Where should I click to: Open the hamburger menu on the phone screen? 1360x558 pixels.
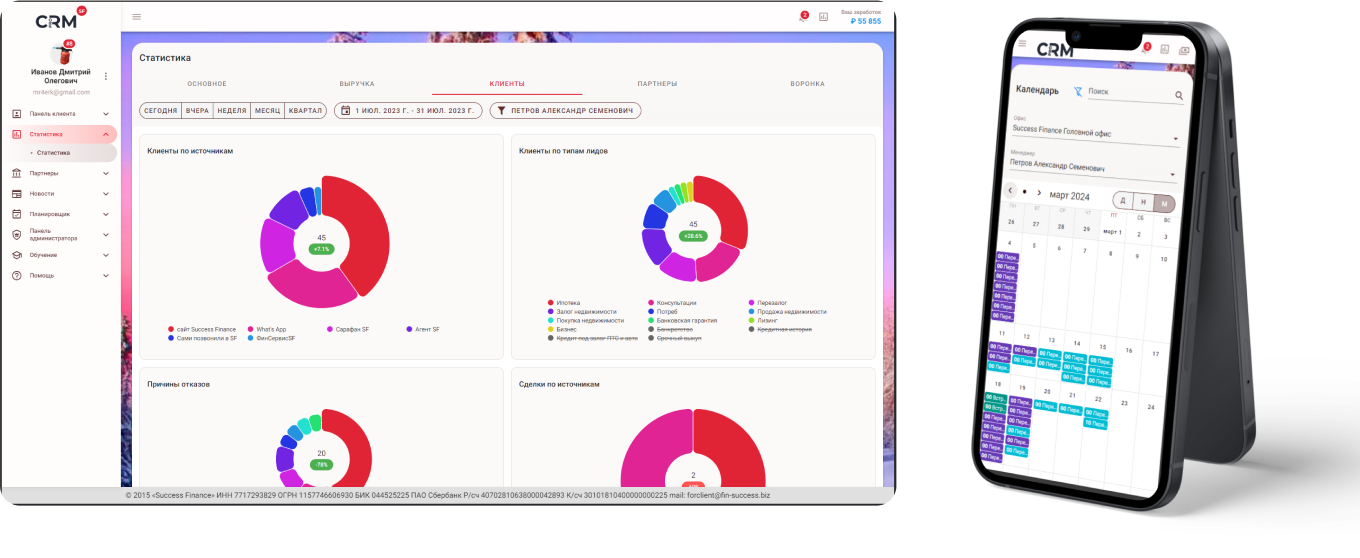point(1022,44)
